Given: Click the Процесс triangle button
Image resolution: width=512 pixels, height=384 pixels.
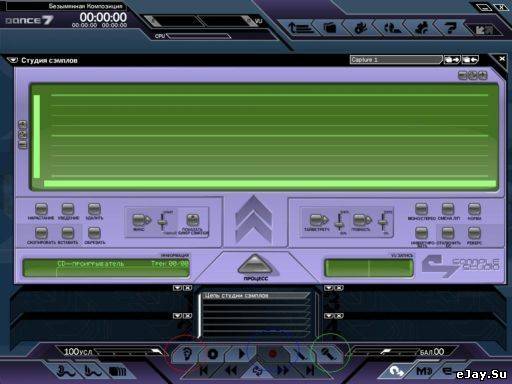Looking at the screenshot, I should (256, 265).
